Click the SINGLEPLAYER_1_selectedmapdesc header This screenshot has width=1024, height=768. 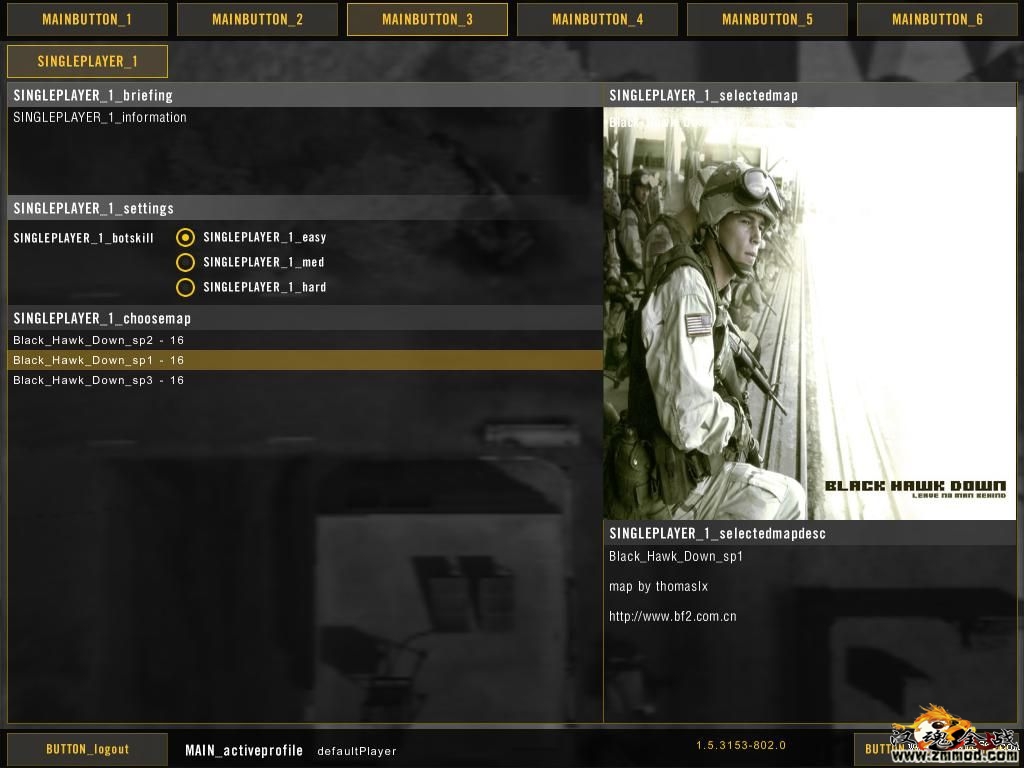pyautogui.click(x=810, y=533)
